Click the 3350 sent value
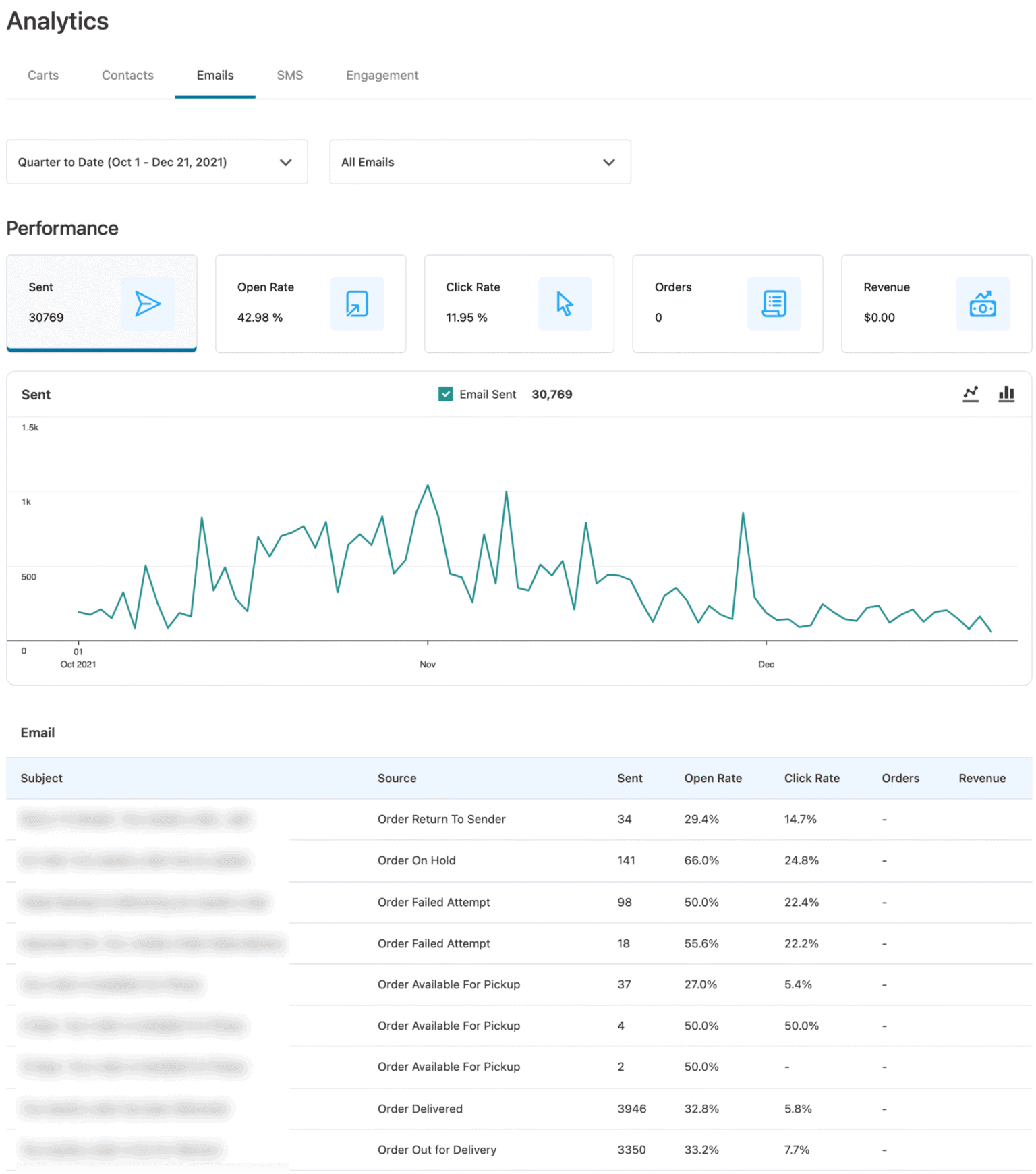 coord(631,1150)
